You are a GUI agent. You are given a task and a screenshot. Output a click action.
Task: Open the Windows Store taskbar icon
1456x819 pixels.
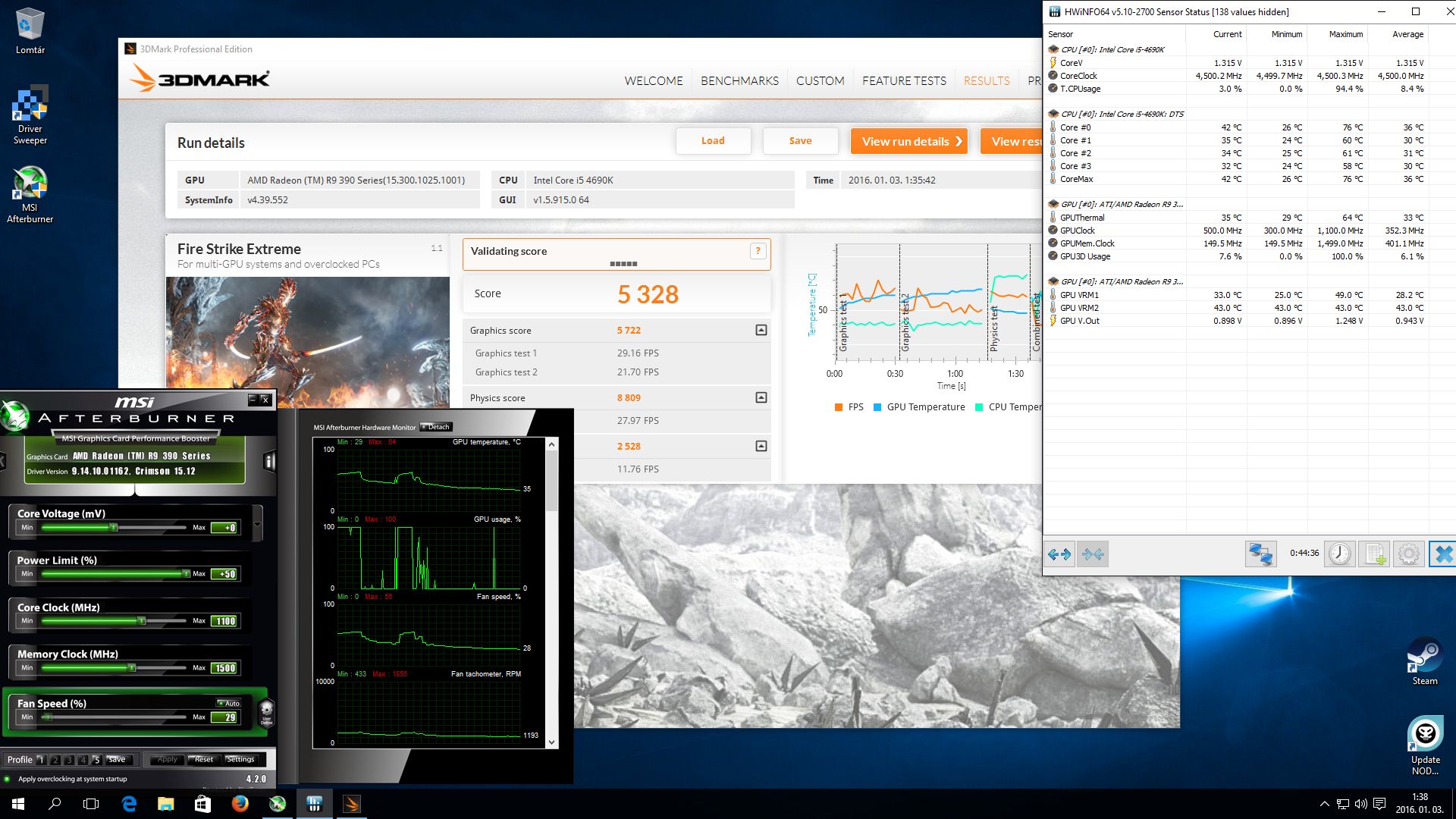203,804
